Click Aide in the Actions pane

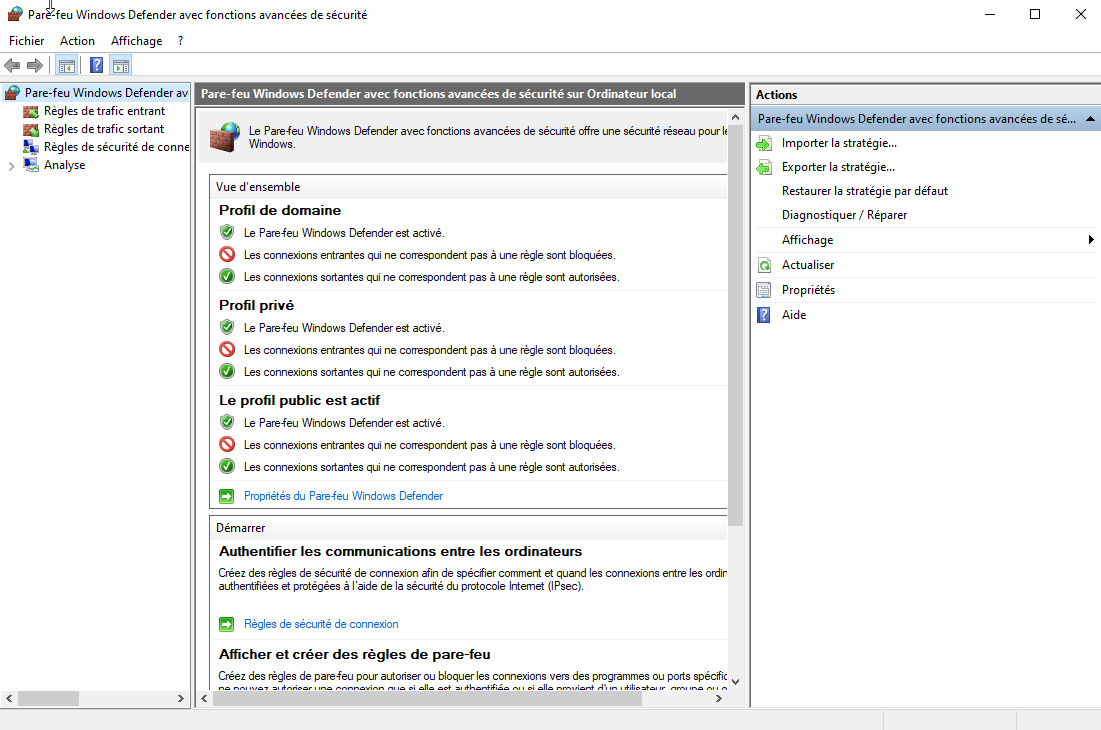pos(794,314)
